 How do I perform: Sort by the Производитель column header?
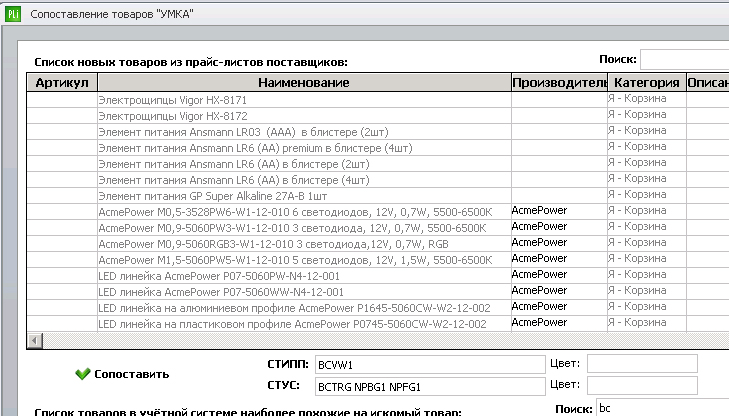pyautogui.click(x=559, y=83)
